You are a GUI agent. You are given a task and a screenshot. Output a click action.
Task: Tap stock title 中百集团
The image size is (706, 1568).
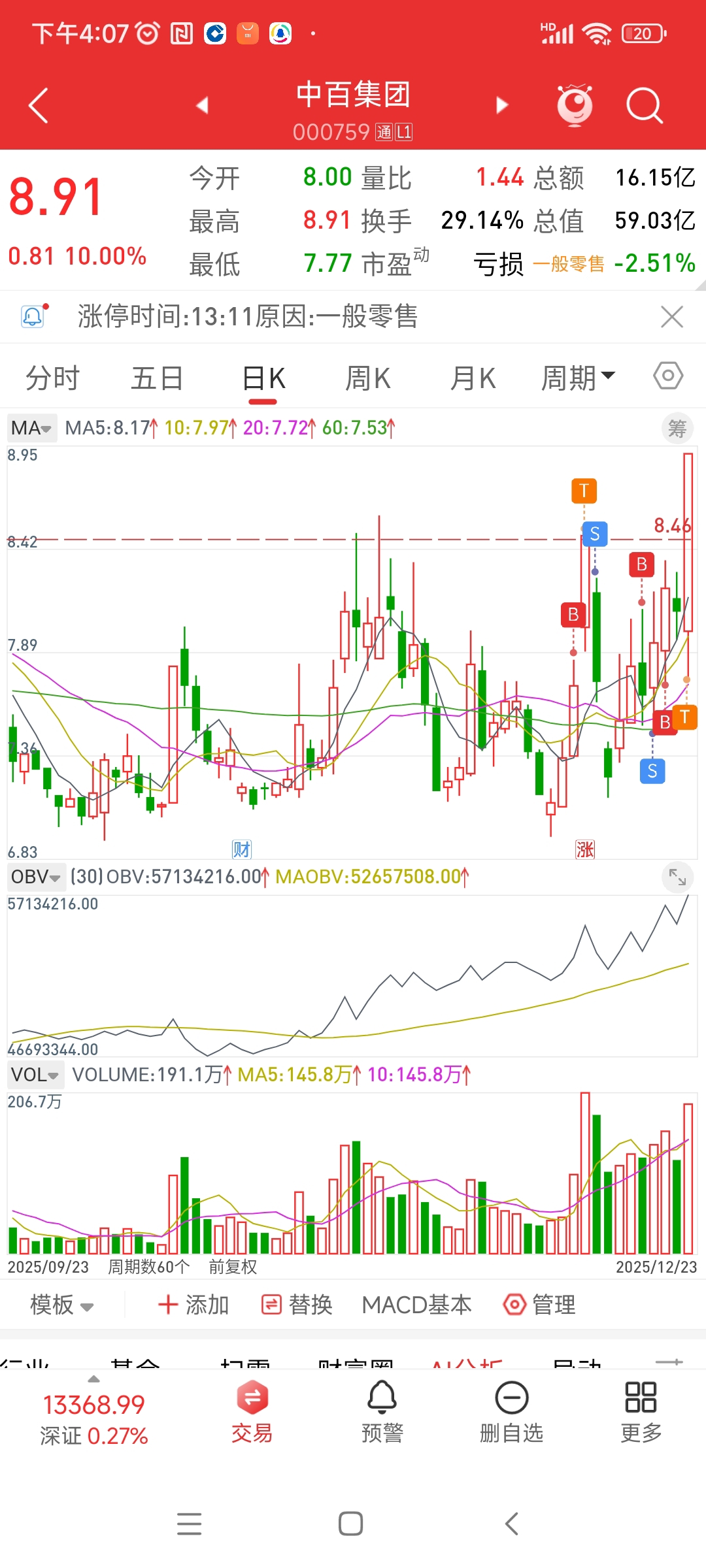tap(353, 95)
